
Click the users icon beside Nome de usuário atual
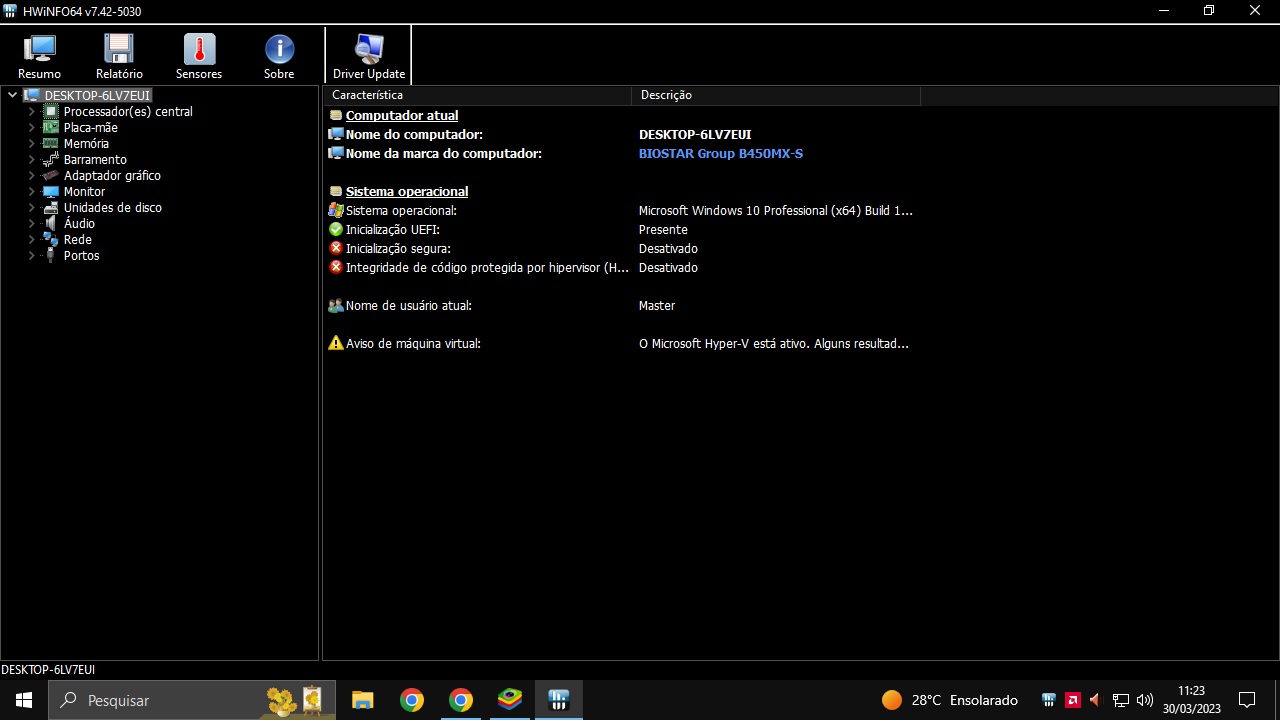click(336, 306)
